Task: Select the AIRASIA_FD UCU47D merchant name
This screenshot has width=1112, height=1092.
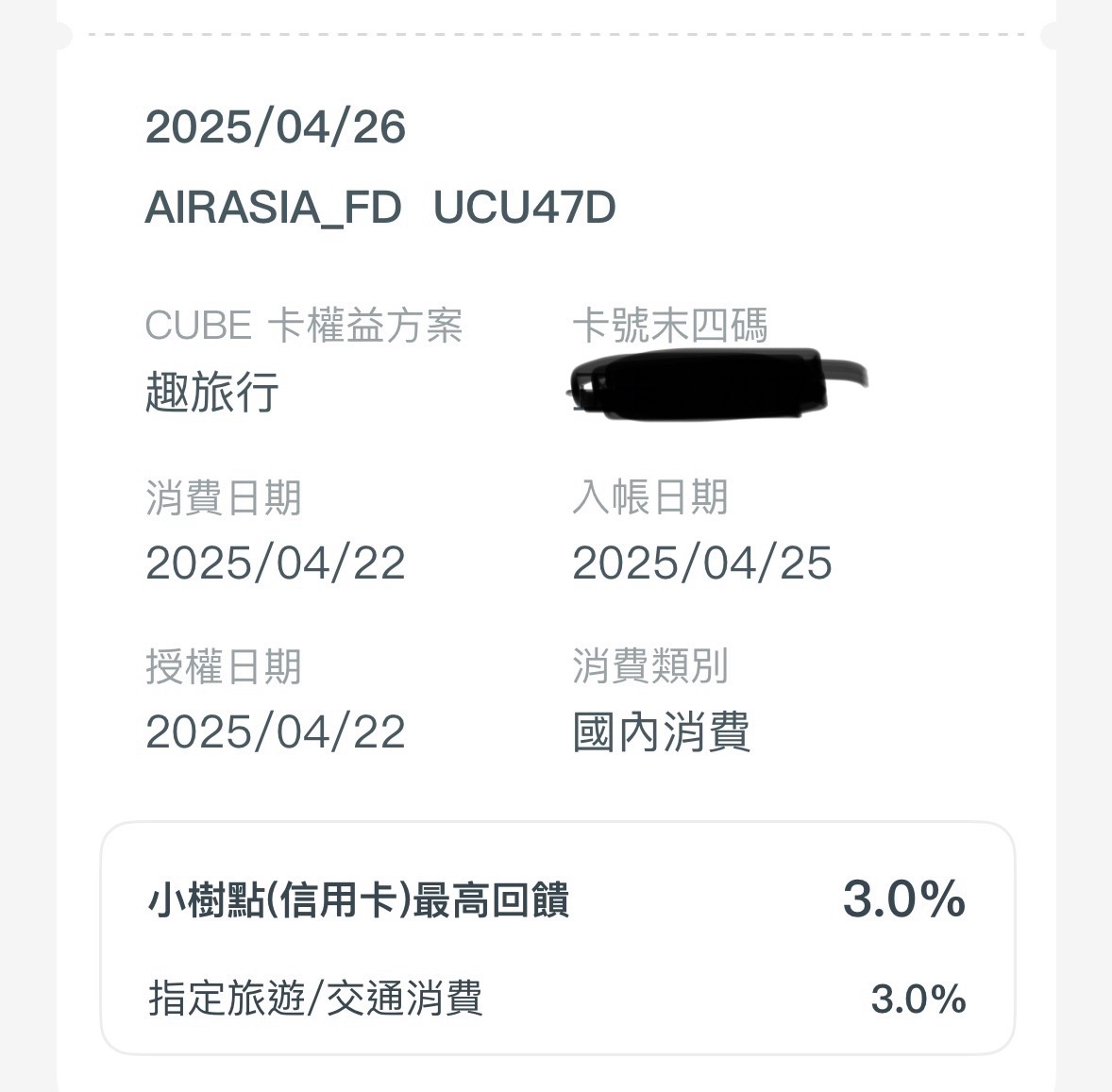Action: 380,207
